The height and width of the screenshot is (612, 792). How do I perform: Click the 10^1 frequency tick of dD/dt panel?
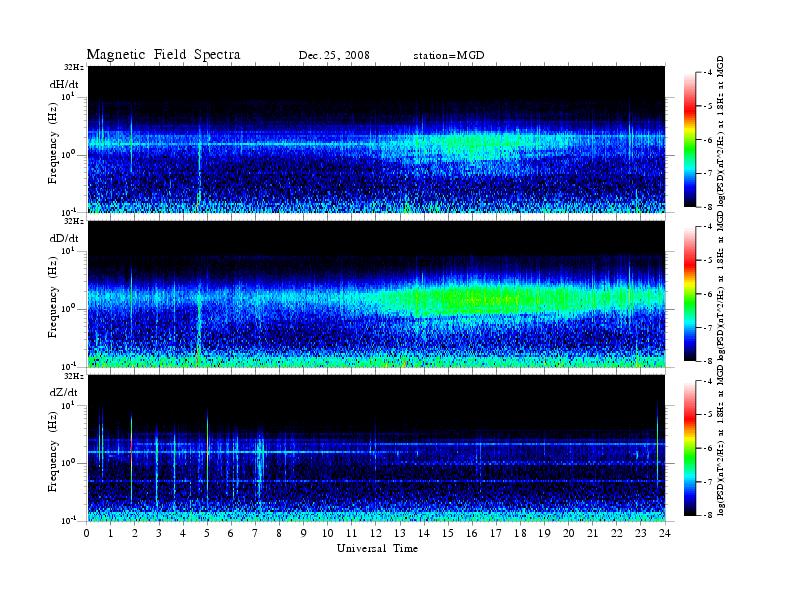pyautogui.click(x=69, y=251)
